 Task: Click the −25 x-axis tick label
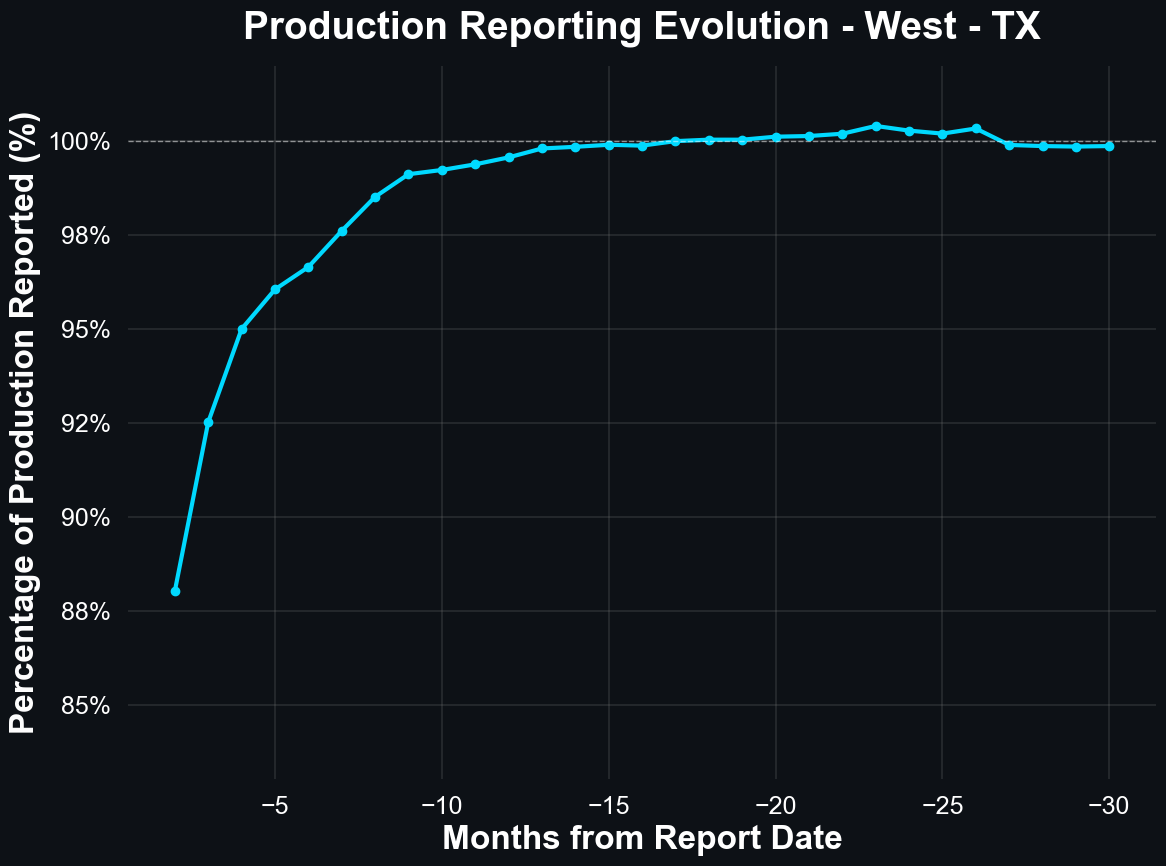pos(942,804)
